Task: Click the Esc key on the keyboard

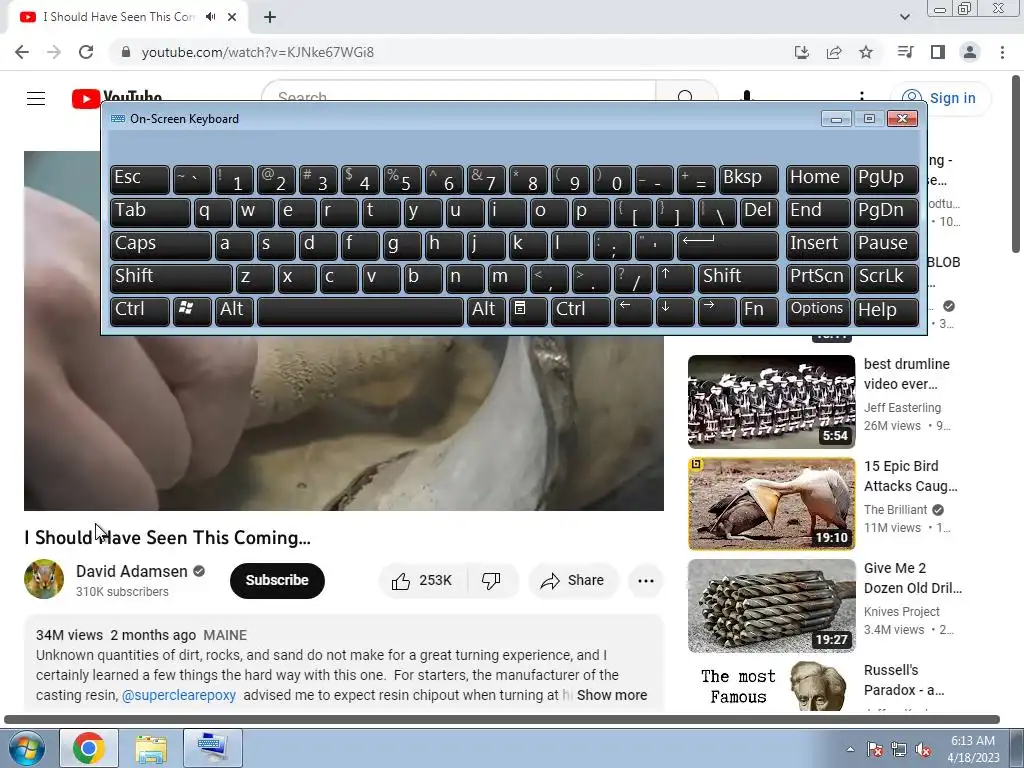Action: pos(139,178)
